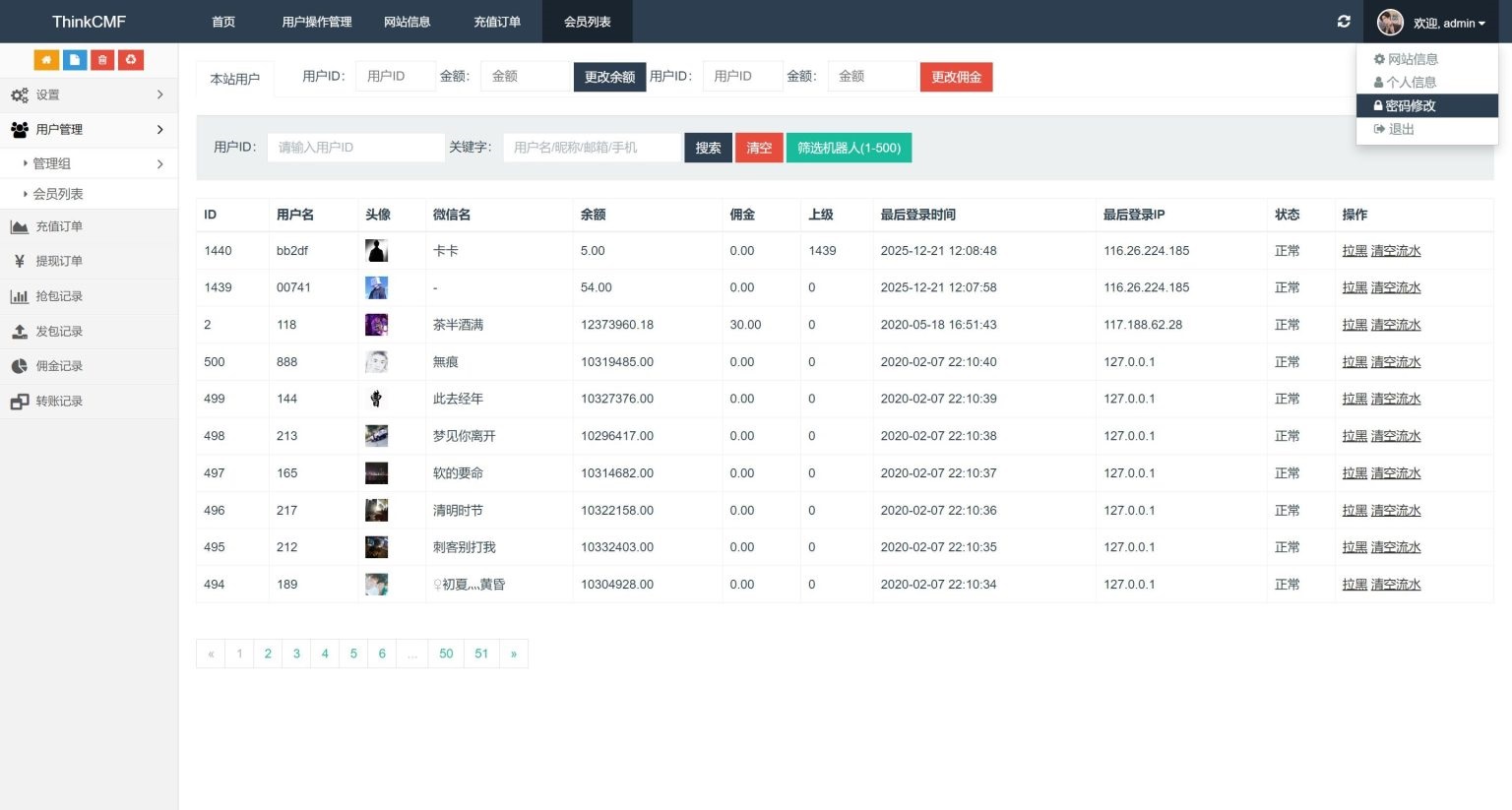Open the 用户操作管理 top tab
Image resolution: width=1512 pixels, height=810 pixels.
click(x=317, y=22)
